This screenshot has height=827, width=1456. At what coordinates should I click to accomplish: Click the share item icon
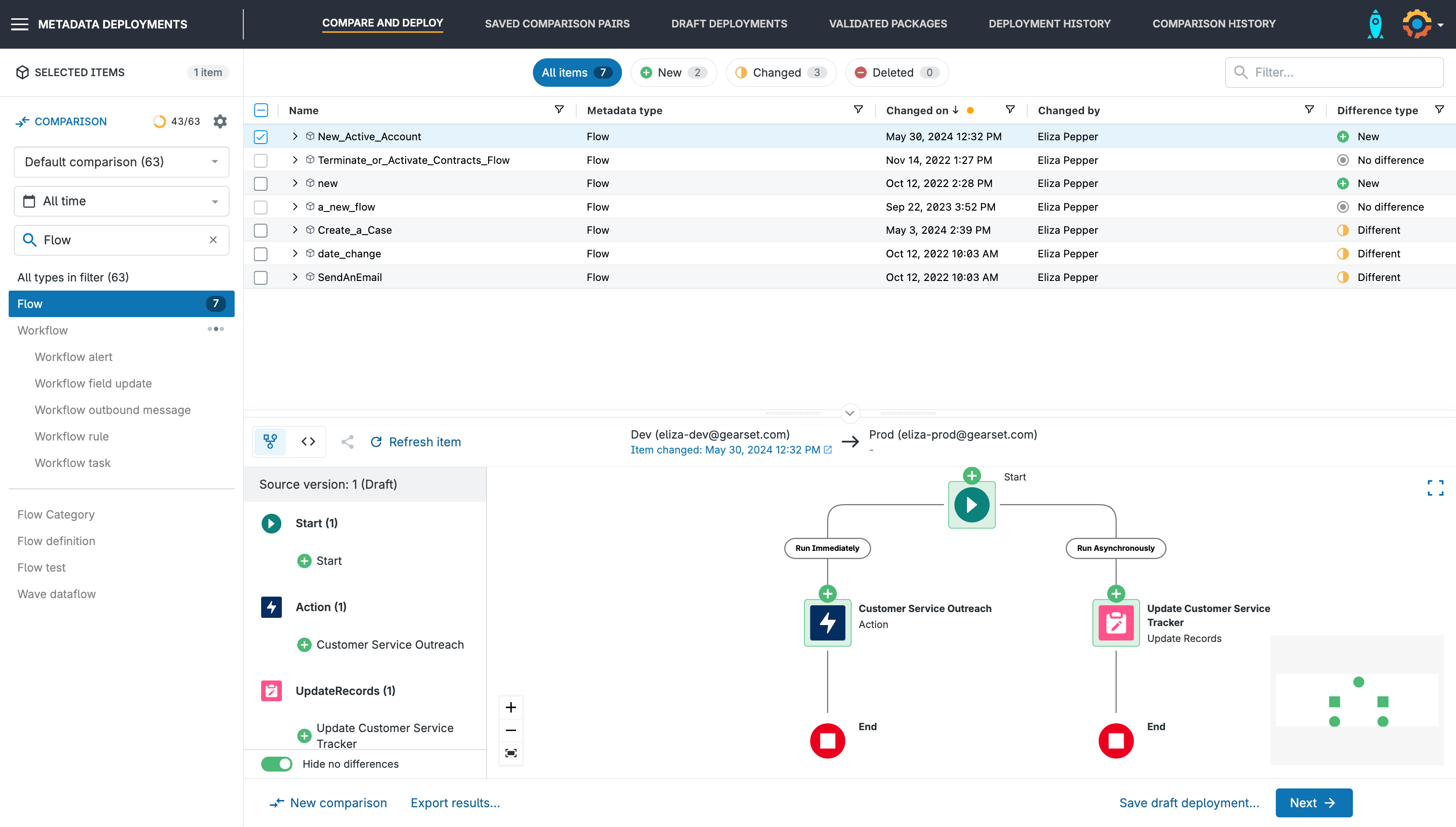[347, 441]
